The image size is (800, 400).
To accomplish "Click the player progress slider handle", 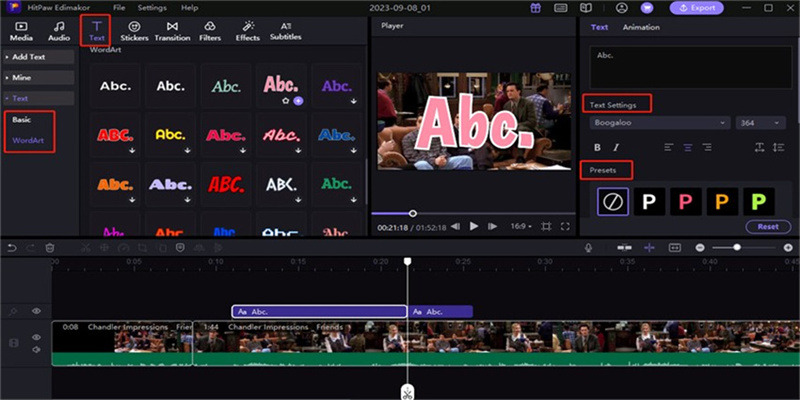I will 413,213.
